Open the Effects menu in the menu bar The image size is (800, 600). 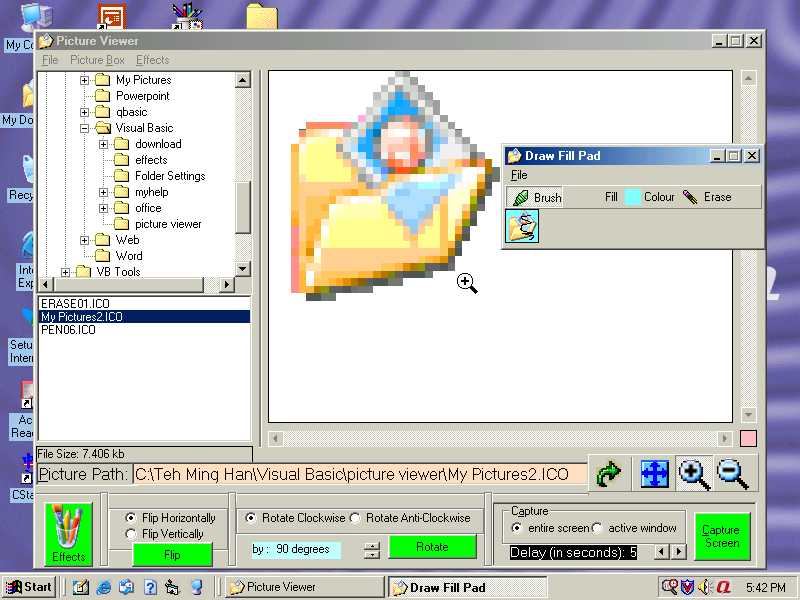153,60
